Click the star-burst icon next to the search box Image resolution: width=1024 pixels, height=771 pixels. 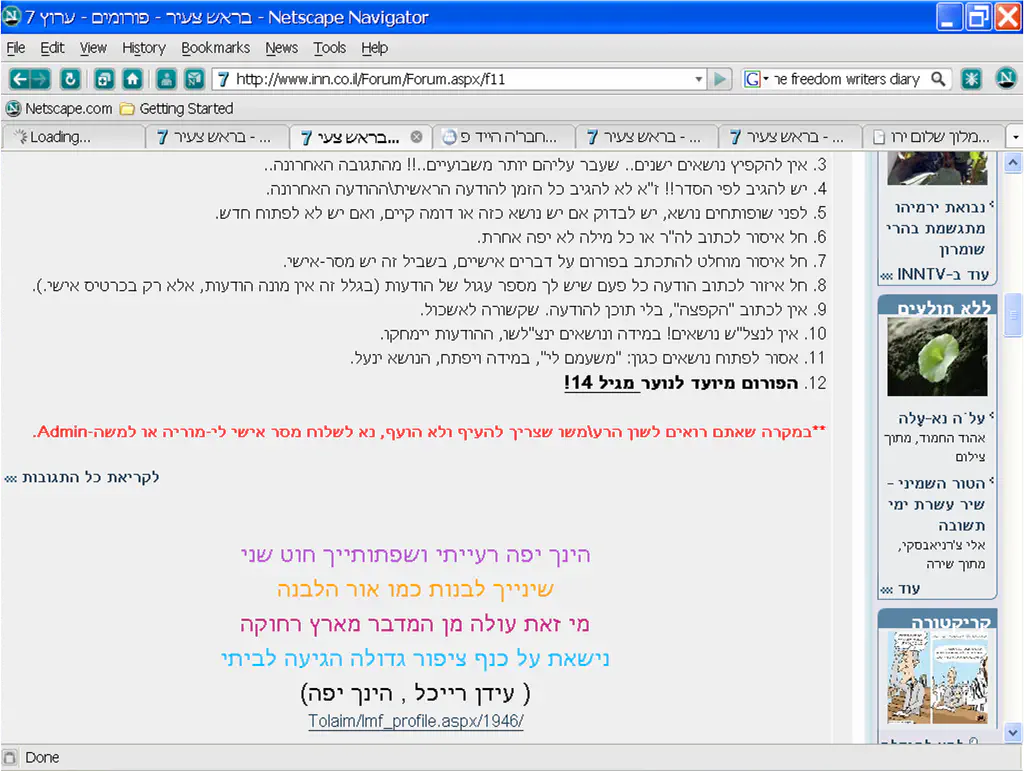(971, 79)
